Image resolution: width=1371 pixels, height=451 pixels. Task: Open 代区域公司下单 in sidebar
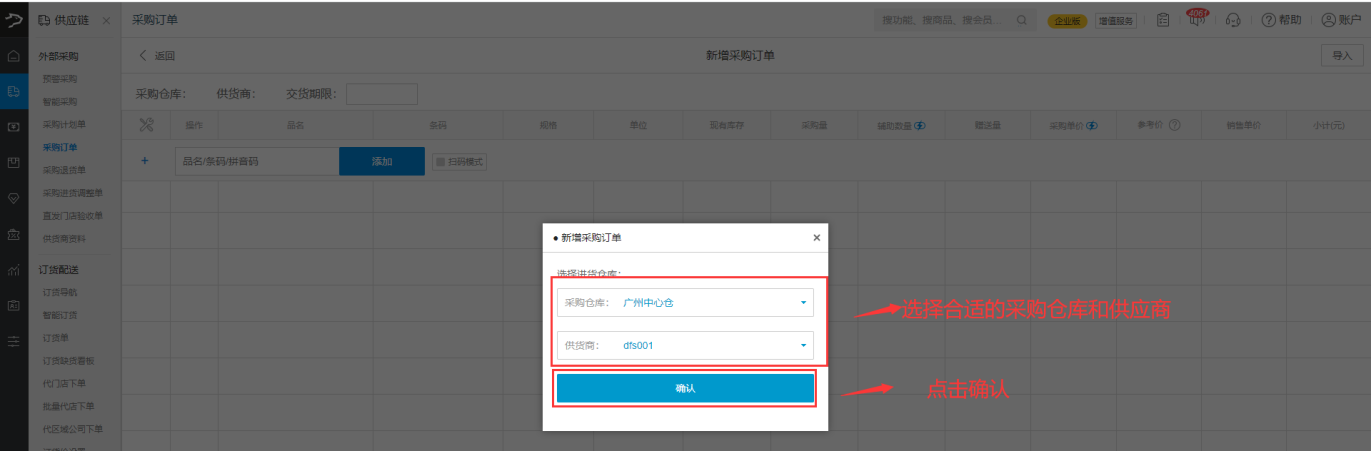coord(73,430)
